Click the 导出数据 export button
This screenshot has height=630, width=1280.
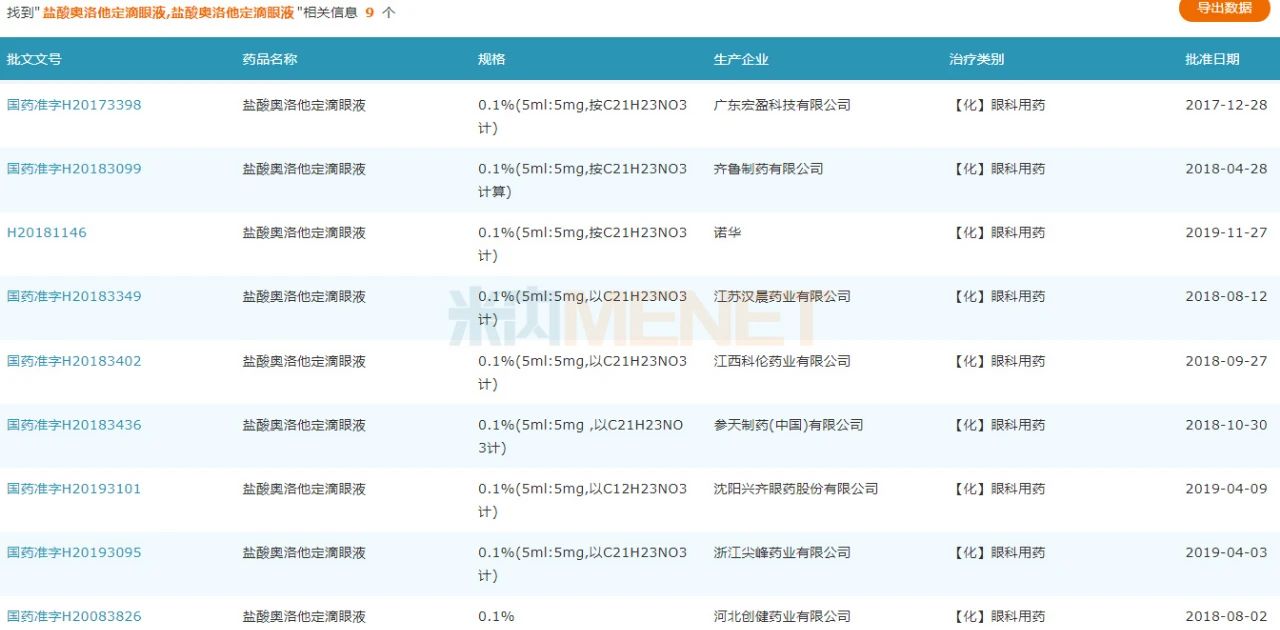(x=1223, y=8)
